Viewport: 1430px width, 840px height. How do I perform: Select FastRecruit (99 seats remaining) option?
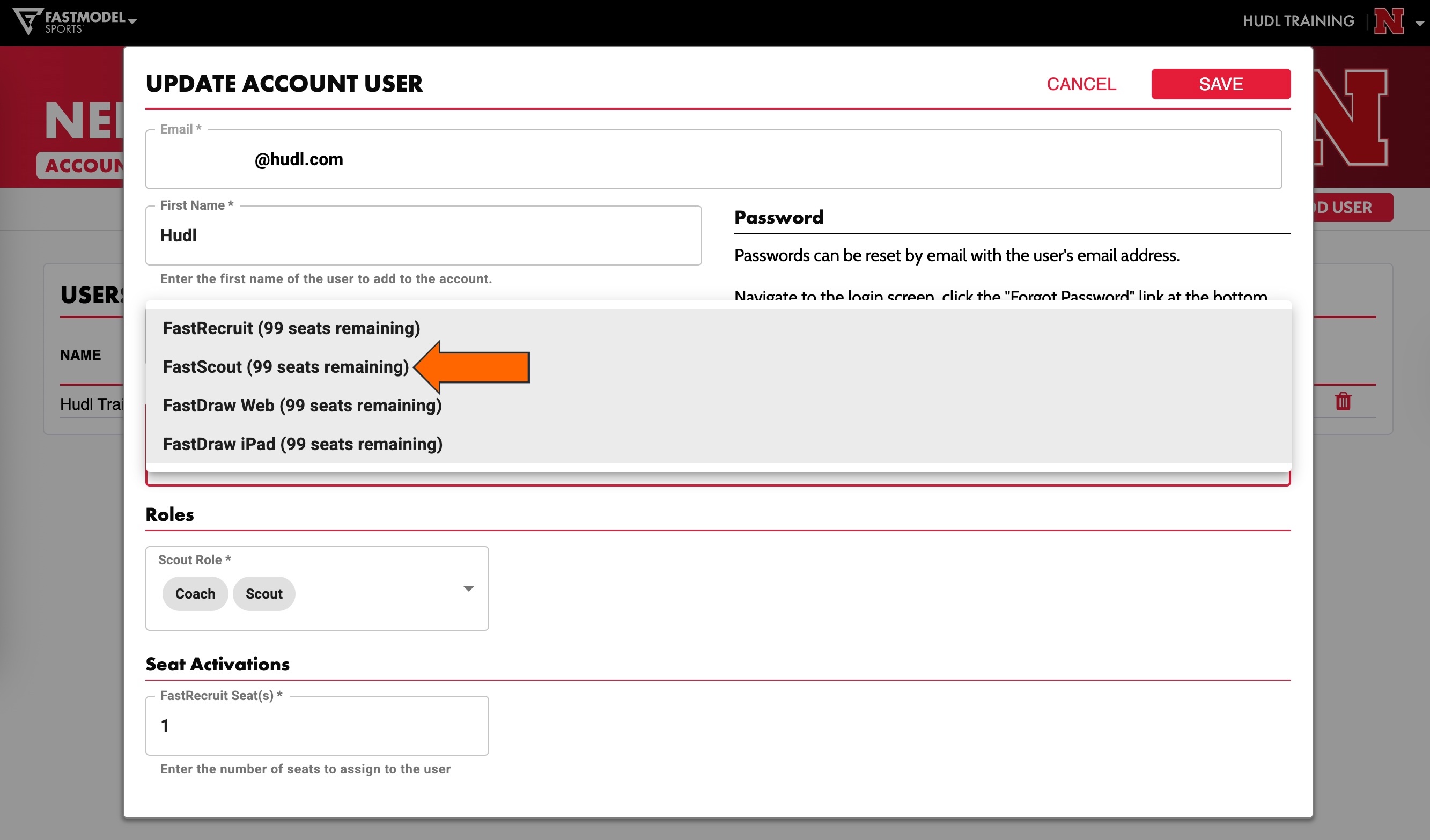[718, 328]
